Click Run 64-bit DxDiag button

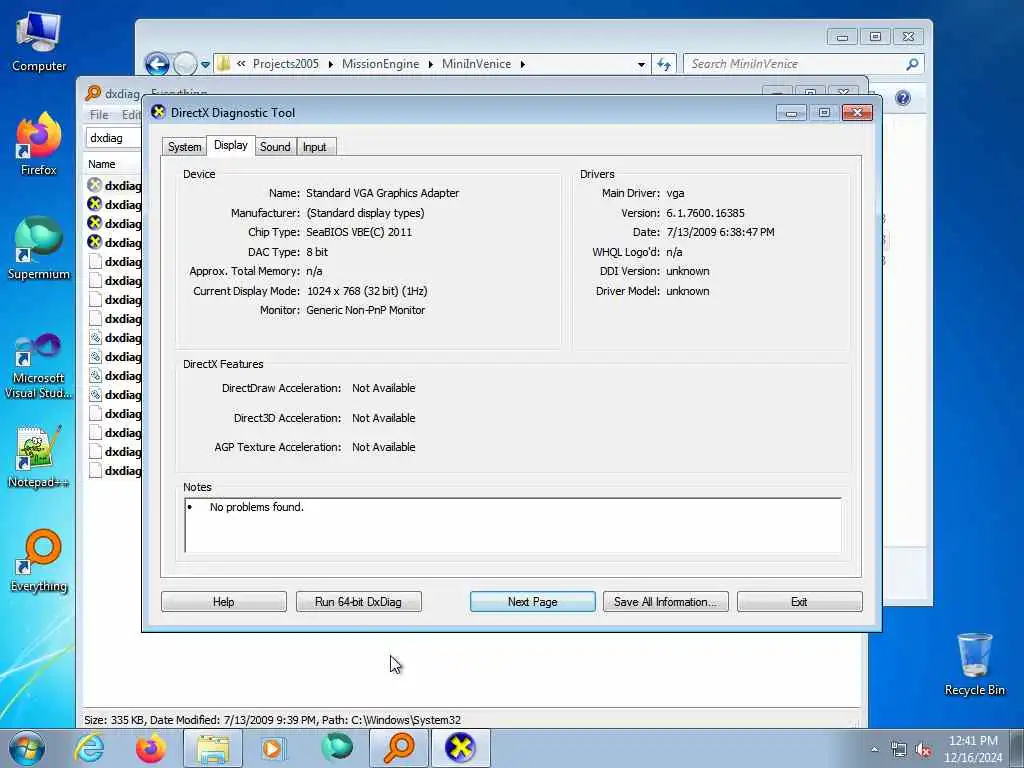359,601
